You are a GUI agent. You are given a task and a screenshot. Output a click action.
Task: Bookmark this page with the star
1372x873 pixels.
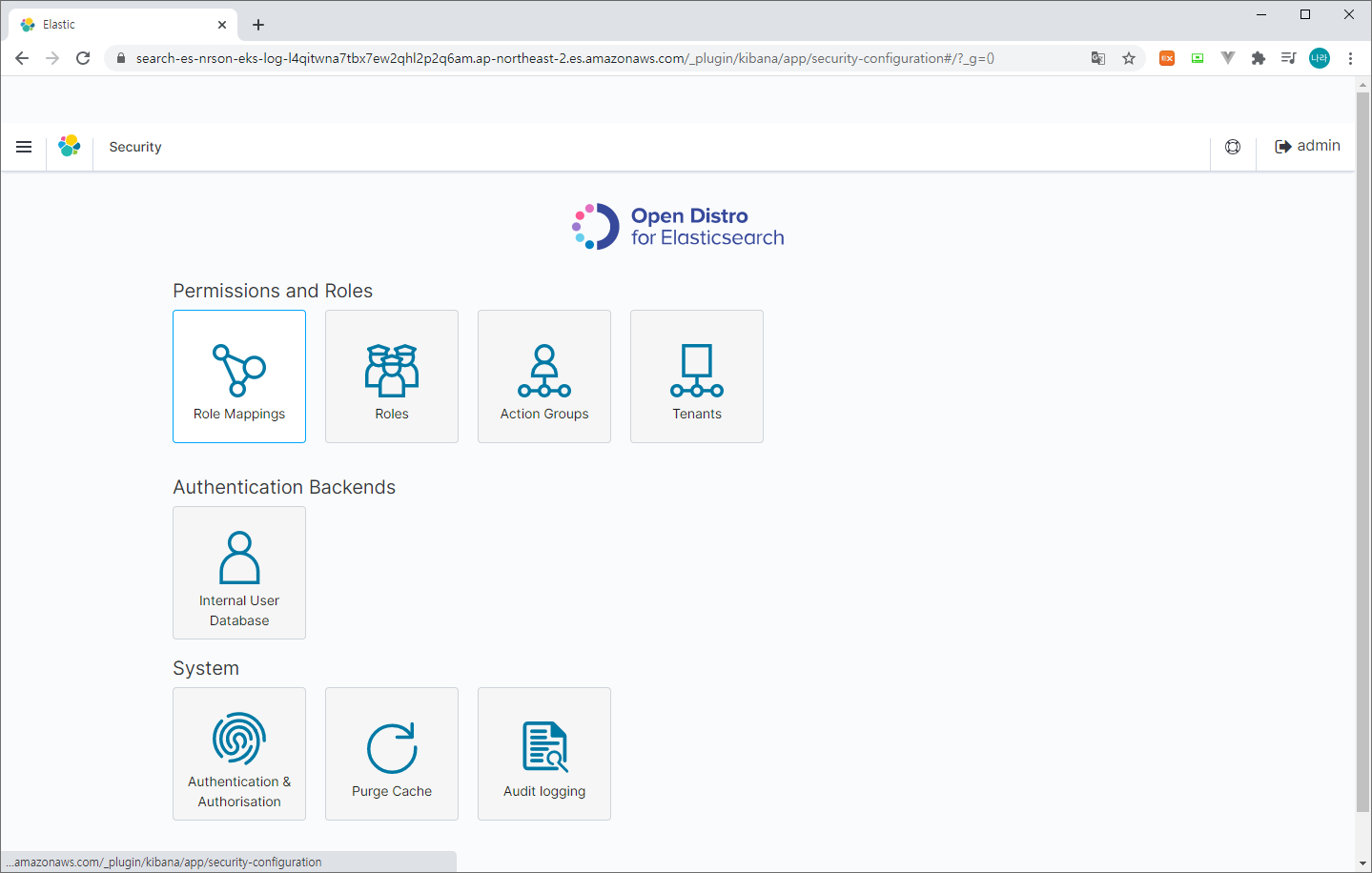[1129, 58]
